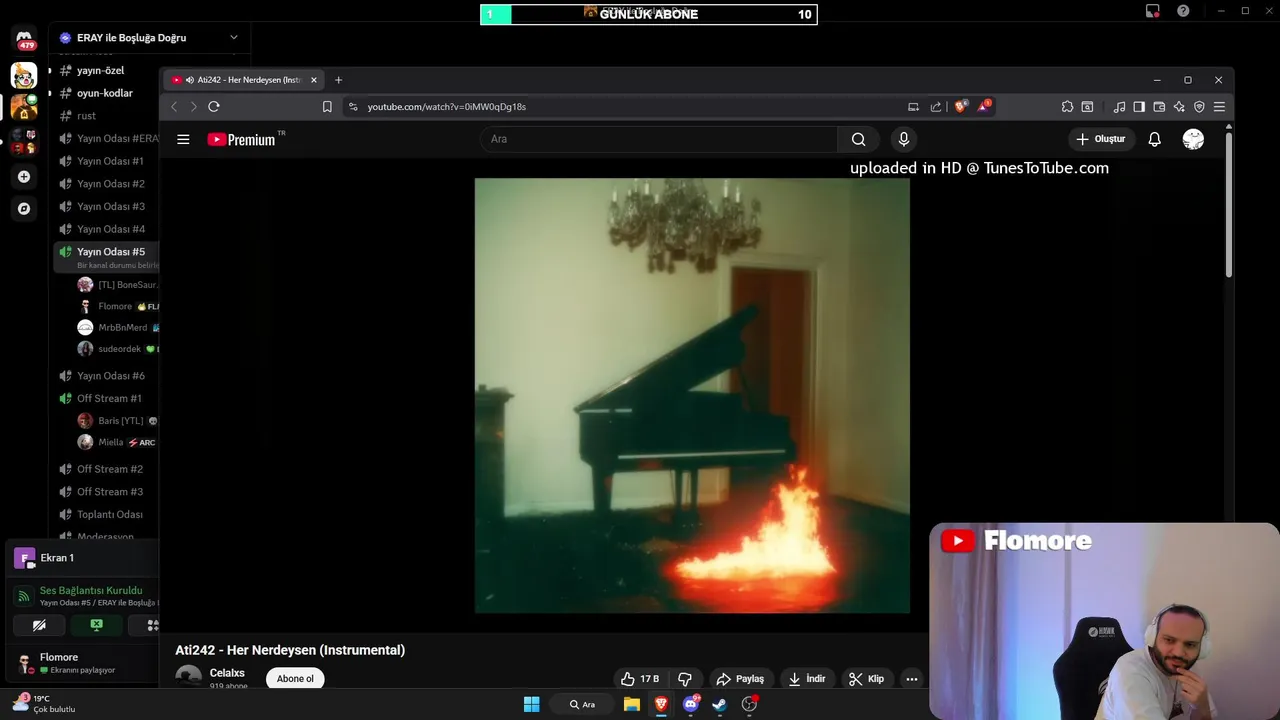Open Windows taskbar search Ara
The height and width of the screenshot is (720, 1280).
click(x=582, y=704)
